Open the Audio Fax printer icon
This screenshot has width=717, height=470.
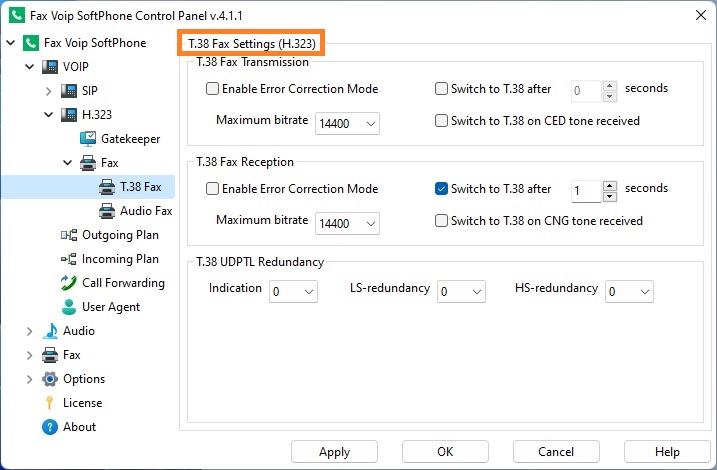[107, 211]
